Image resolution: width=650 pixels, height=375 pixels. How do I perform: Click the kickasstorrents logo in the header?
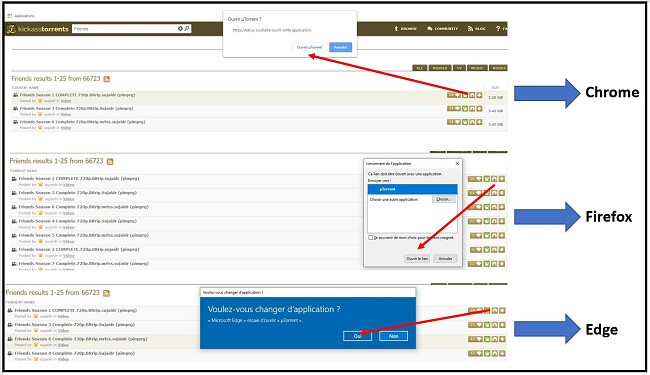point(38,29)
